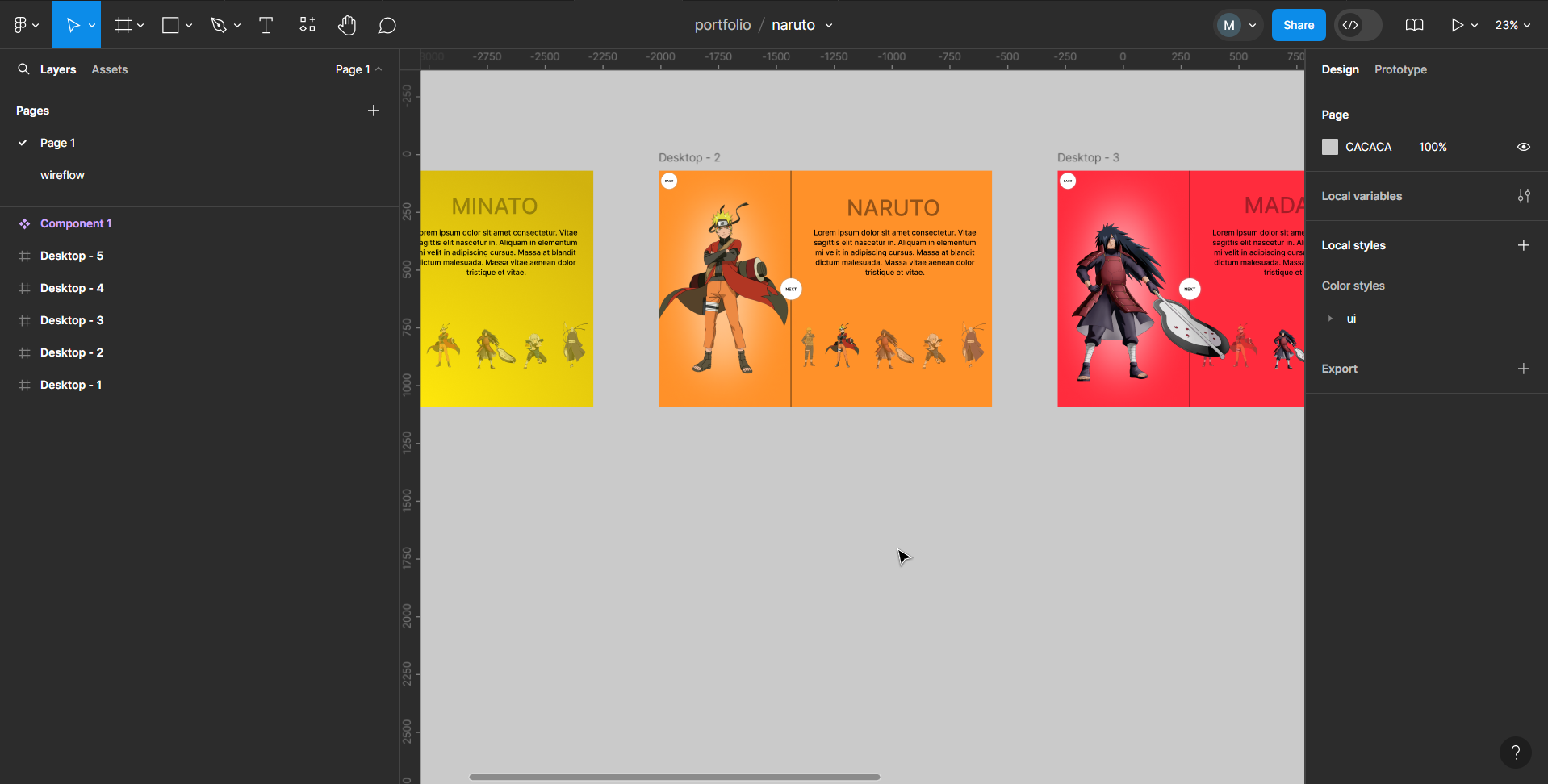Viewport: 1548px width, 784px height.
Task: Click the Desktop - 2 frame label on canvas
Action: (x=689, y=157)
